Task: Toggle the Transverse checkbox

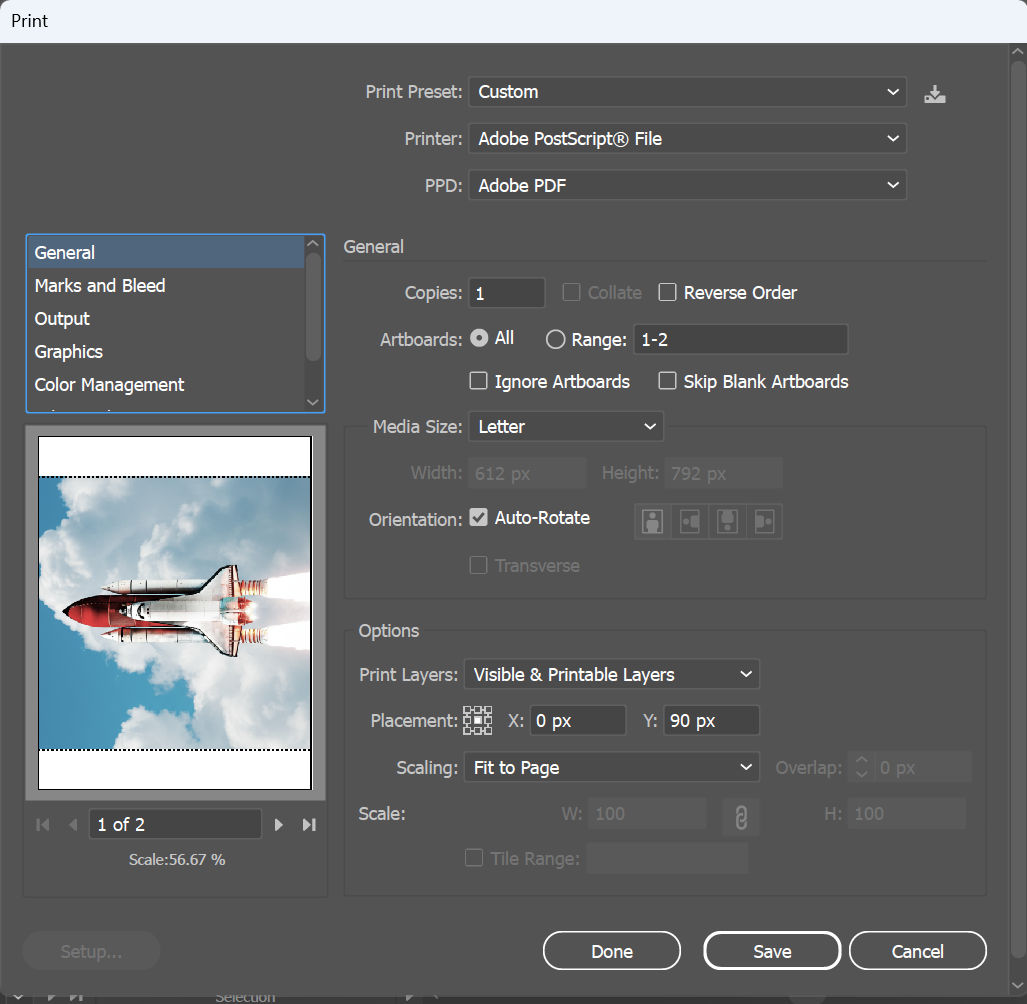Action: [478, 565]
